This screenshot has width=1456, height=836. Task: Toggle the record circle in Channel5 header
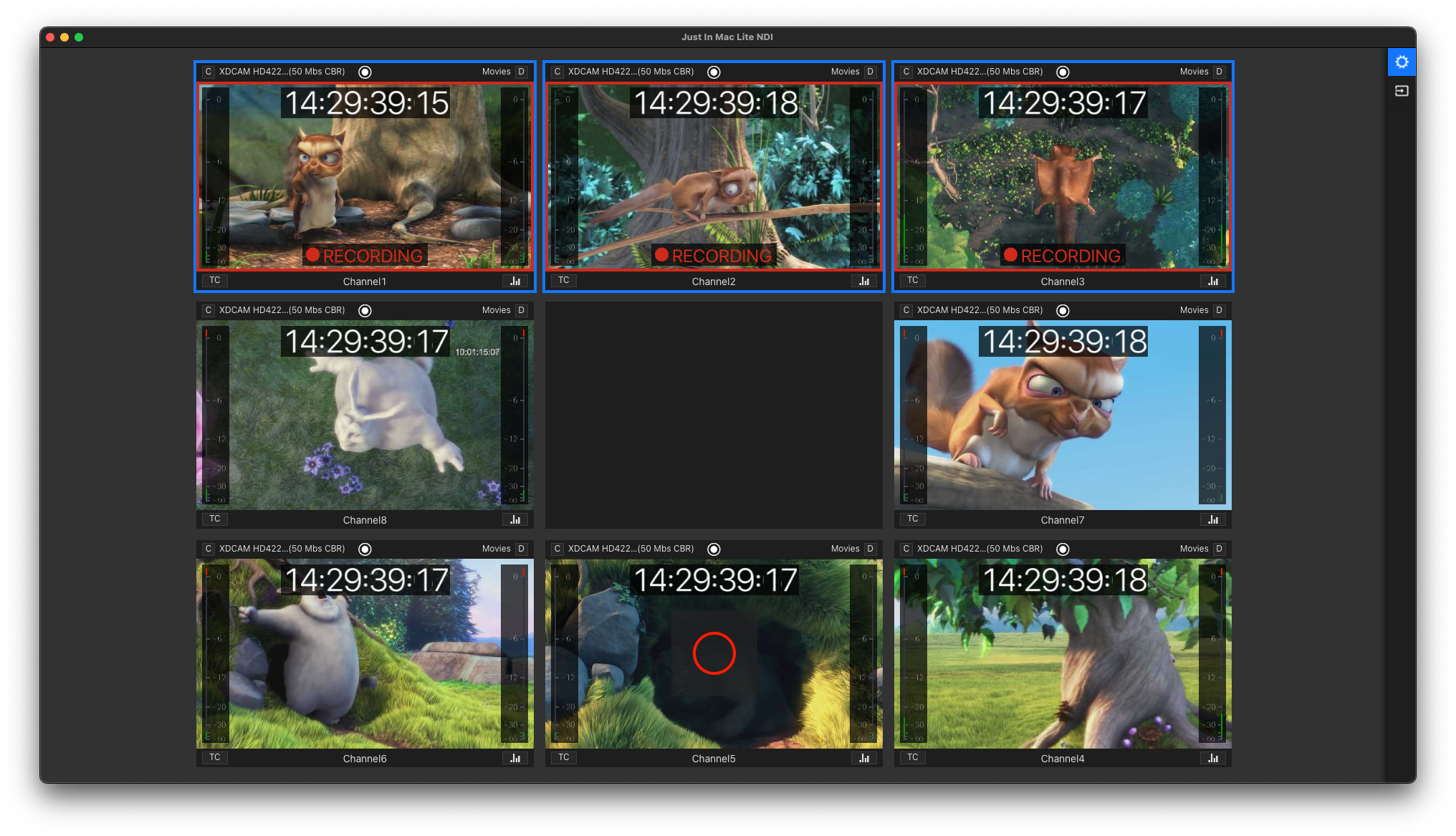(x=714, y=549)
